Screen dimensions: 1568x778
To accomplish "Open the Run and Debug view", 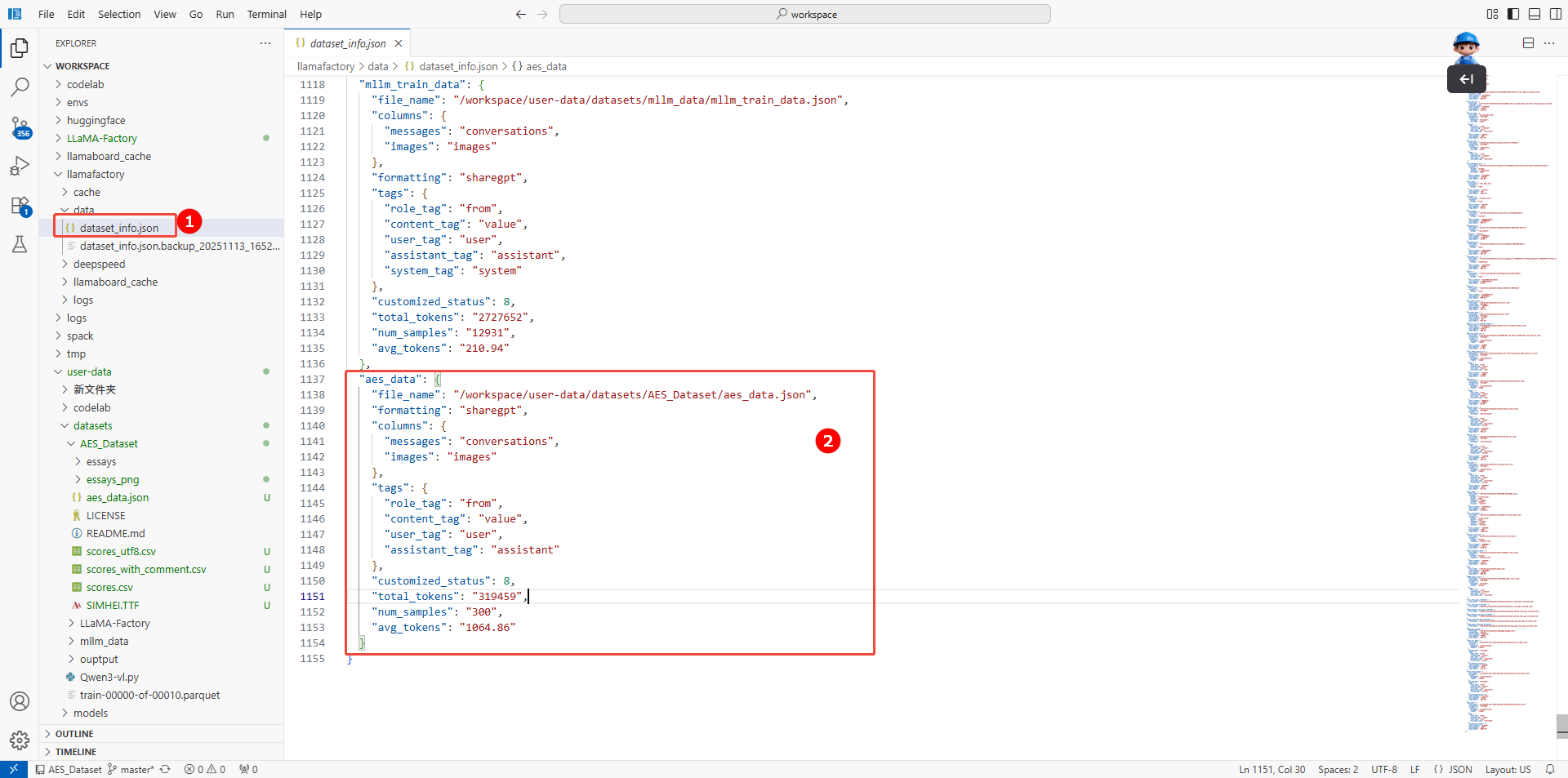I will (x=20, y=166).
